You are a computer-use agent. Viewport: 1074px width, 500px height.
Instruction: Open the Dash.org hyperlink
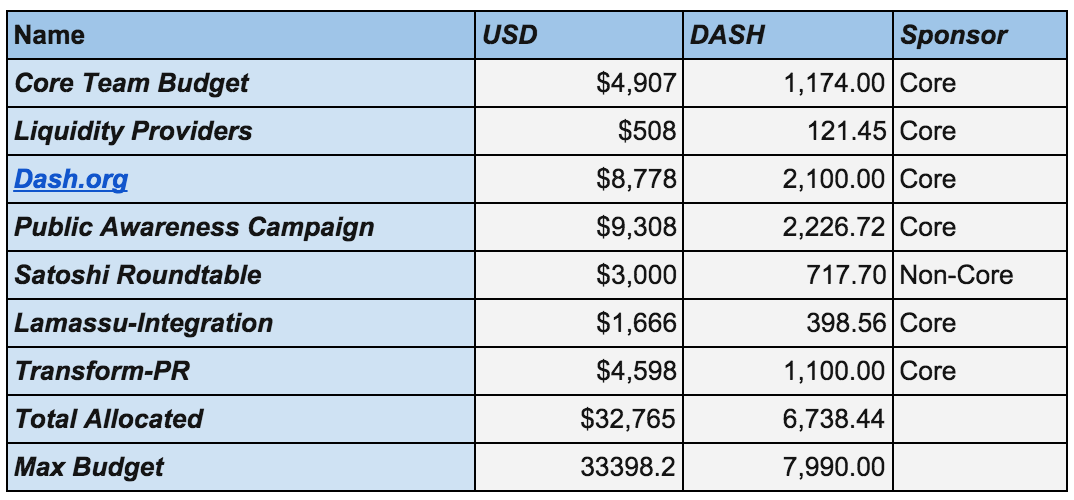(x=71, y=179)
